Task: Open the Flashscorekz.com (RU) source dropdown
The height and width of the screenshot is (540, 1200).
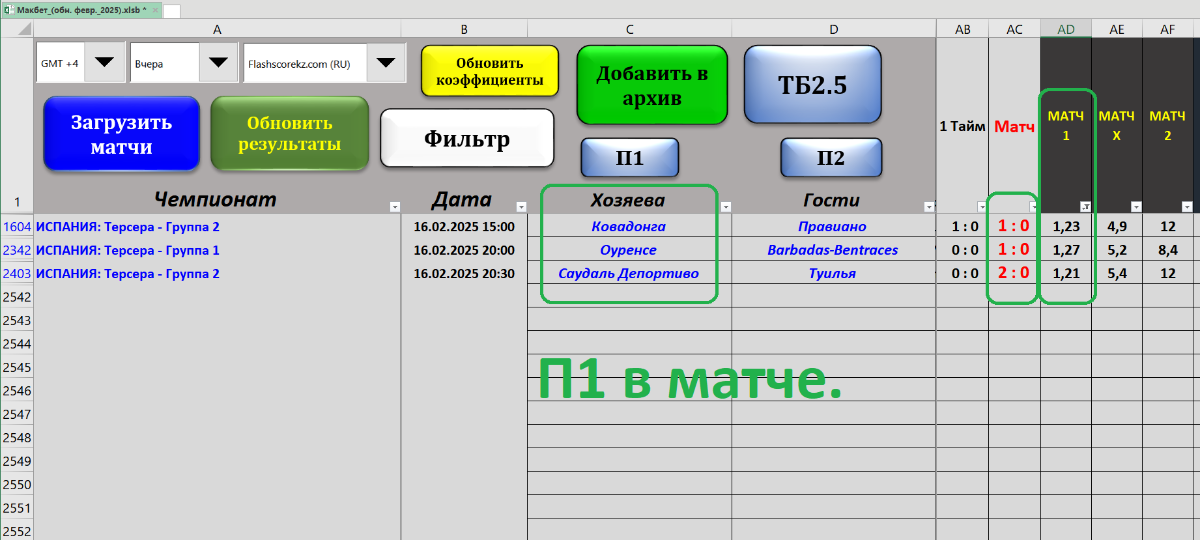Action: click(x=386, y=62)
